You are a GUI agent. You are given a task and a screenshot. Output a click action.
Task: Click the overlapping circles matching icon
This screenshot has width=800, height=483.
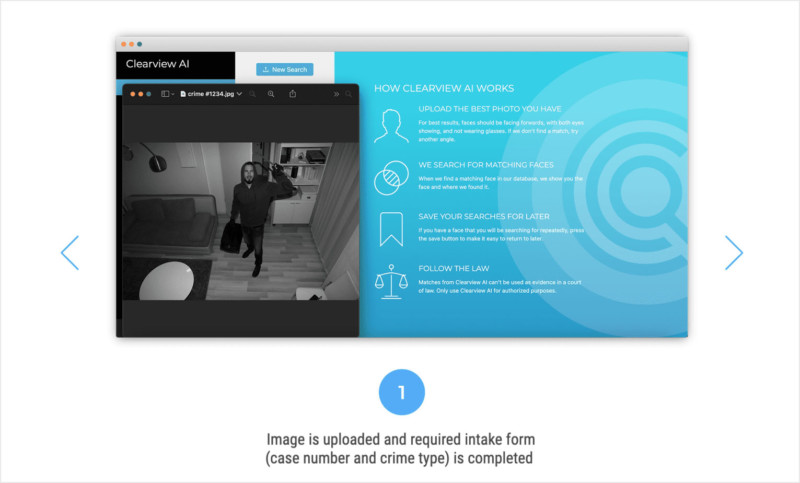pos(391,177)
